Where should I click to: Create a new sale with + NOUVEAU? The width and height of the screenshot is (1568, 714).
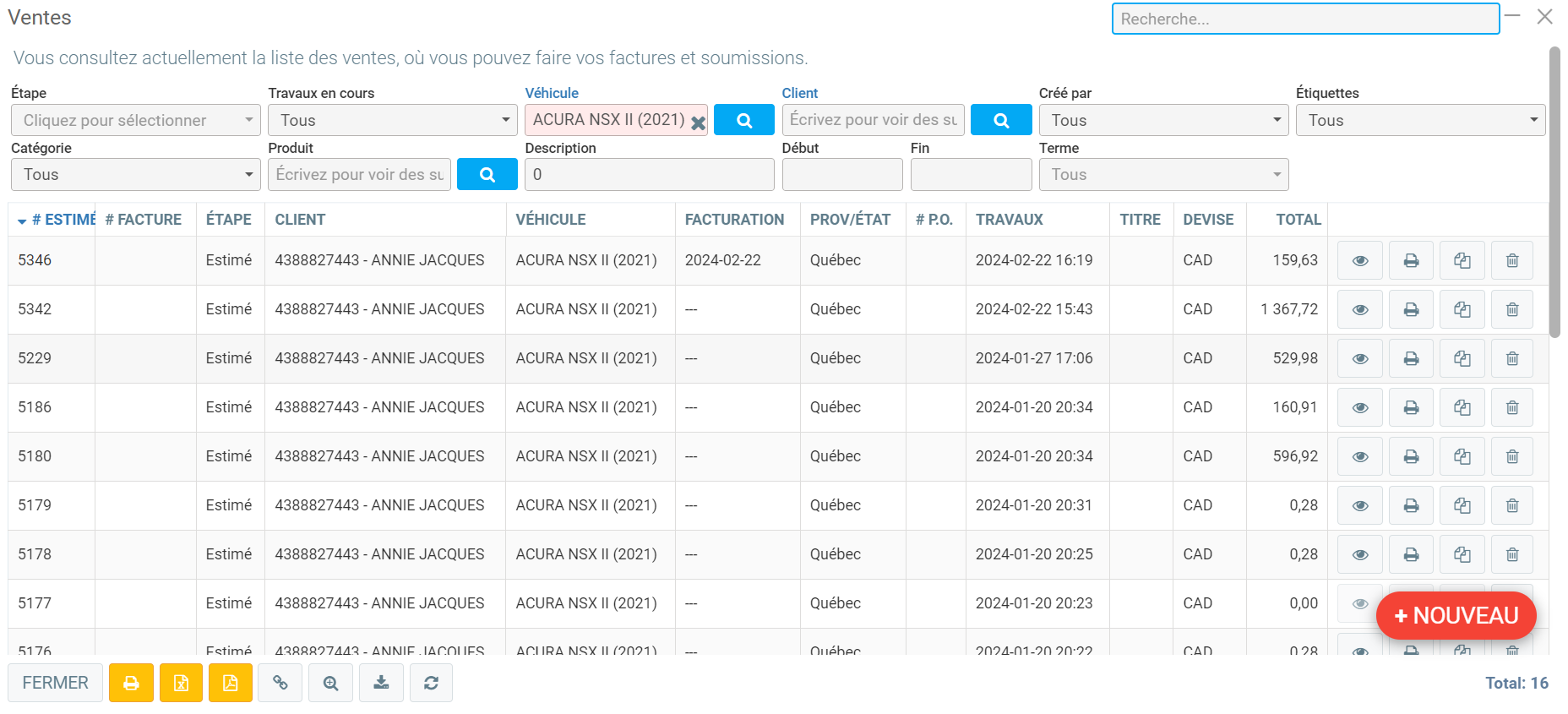click(x=1456, y=616)
